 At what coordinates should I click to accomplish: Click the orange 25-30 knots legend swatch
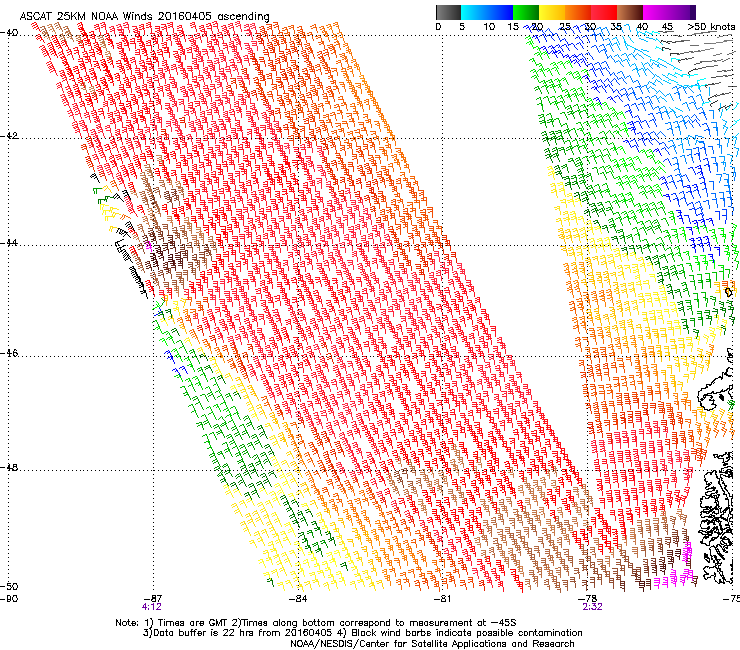(578, 12)
